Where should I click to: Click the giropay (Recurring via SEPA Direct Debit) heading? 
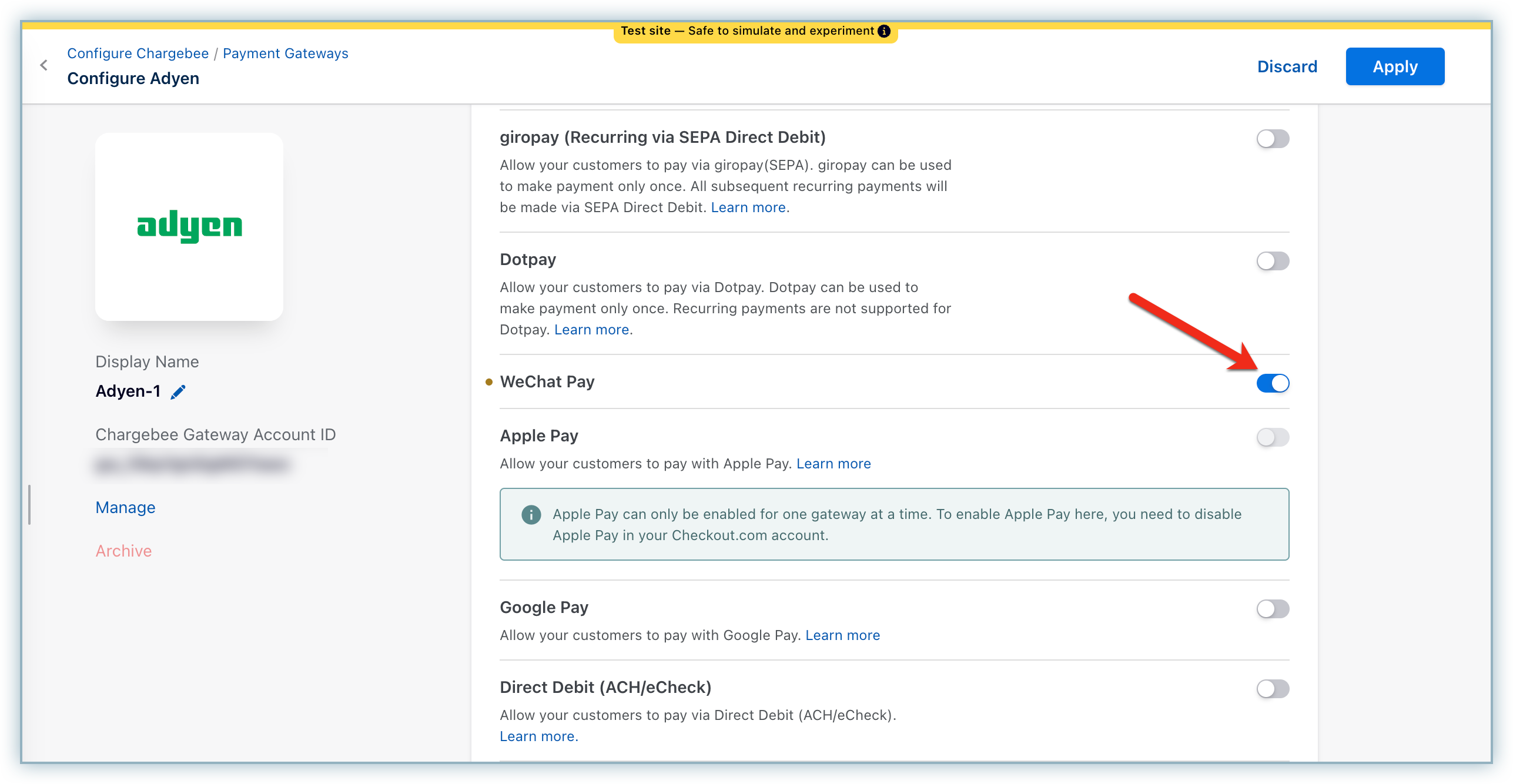pos(662,138)
